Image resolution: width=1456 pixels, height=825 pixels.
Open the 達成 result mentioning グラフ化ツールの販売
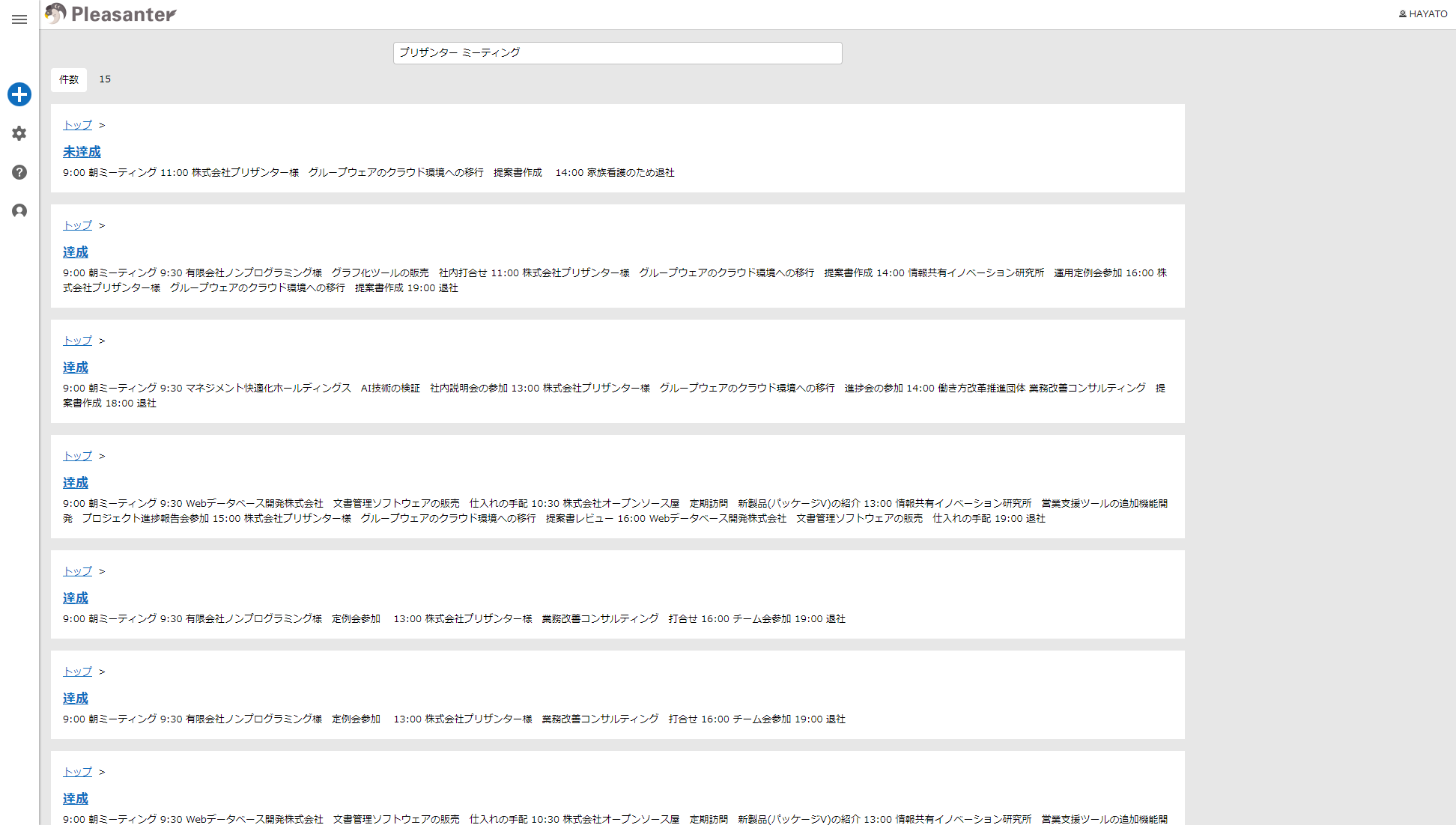(76, 252)
